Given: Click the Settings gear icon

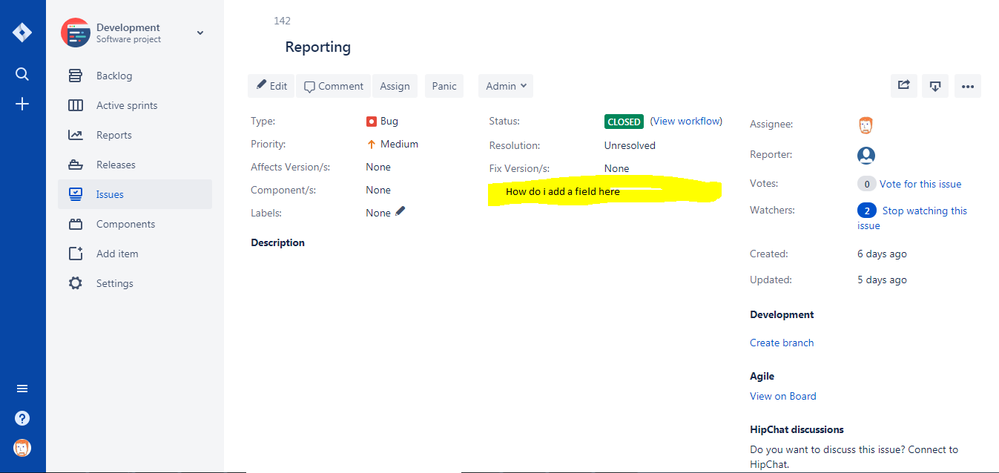Looking at the screenshot, I should click(x=75, y=283).
